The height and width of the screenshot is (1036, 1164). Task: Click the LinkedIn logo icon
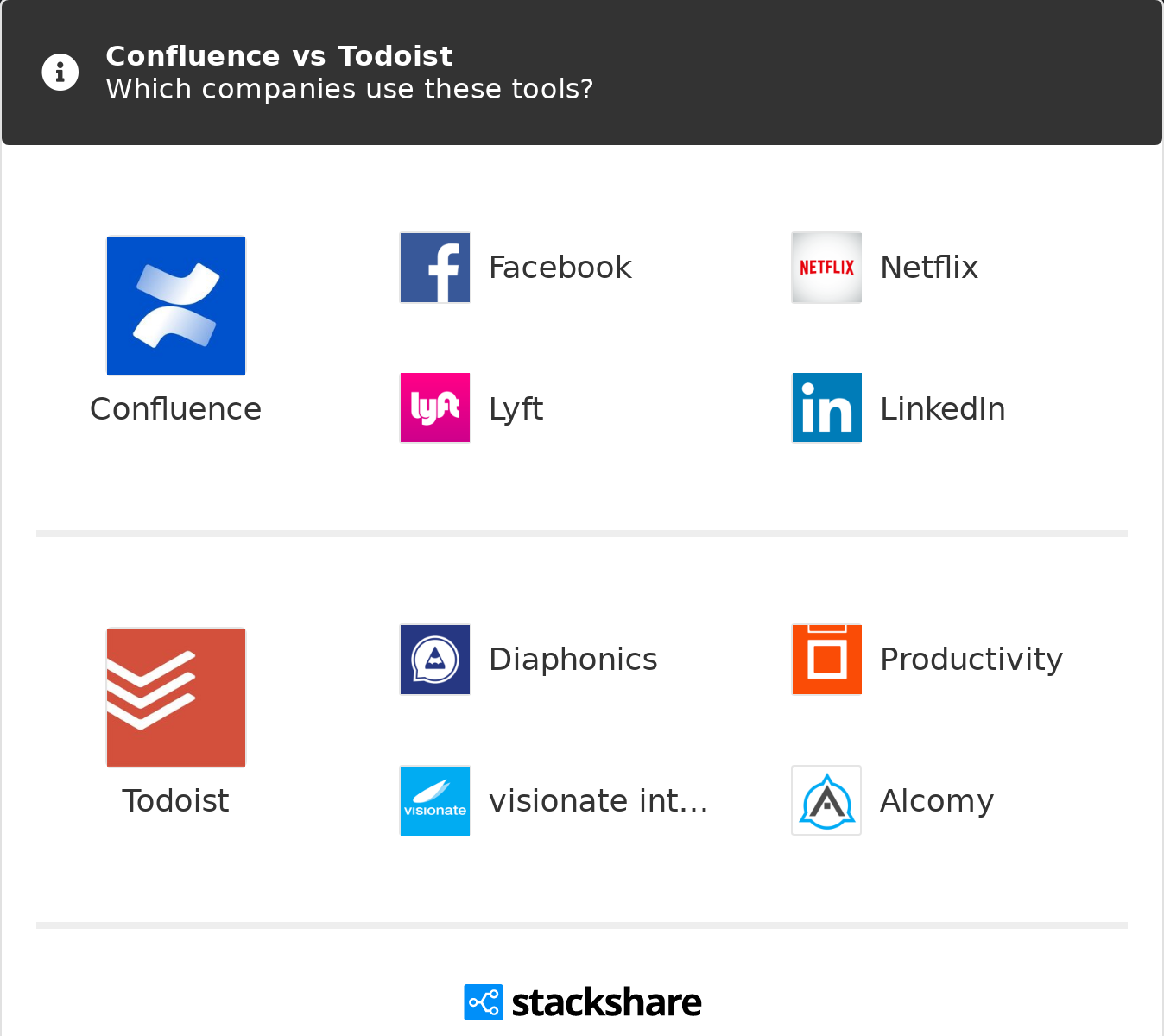tap(826, 408)
